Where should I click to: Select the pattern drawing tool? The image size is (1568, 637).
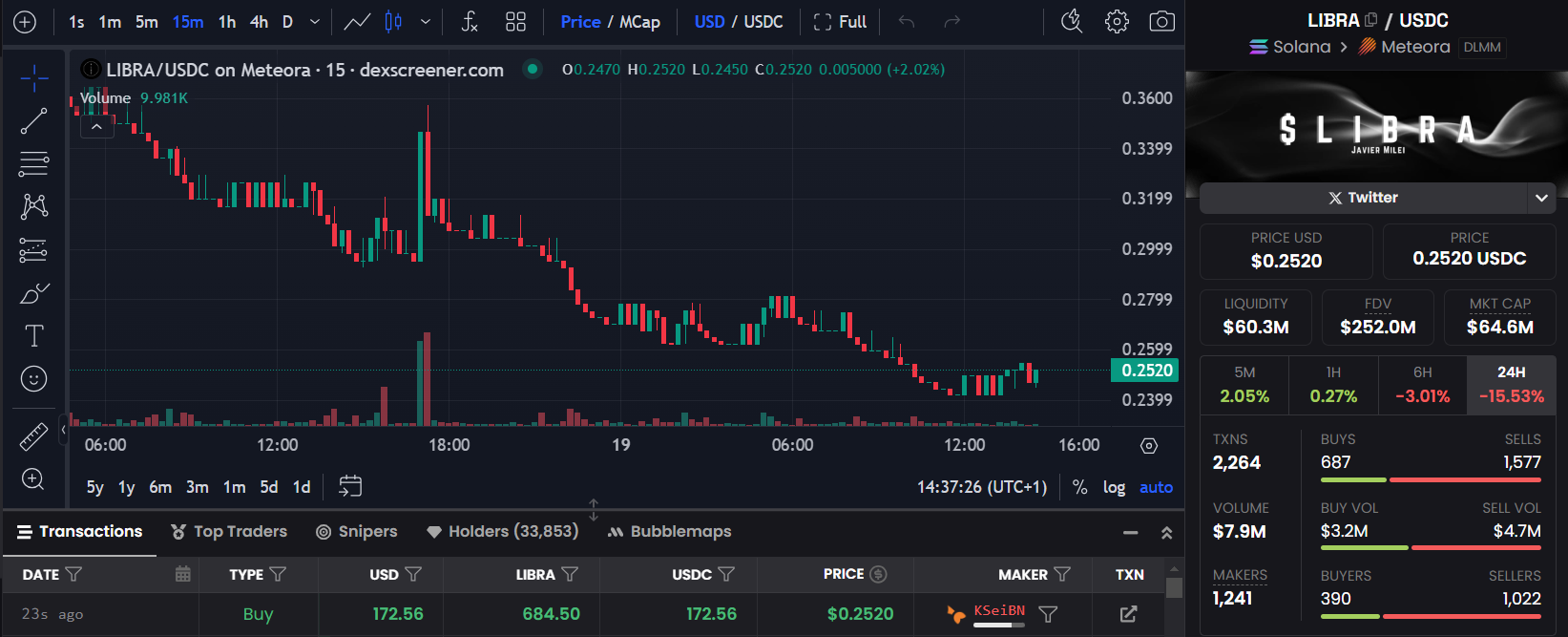coord(33,206)
